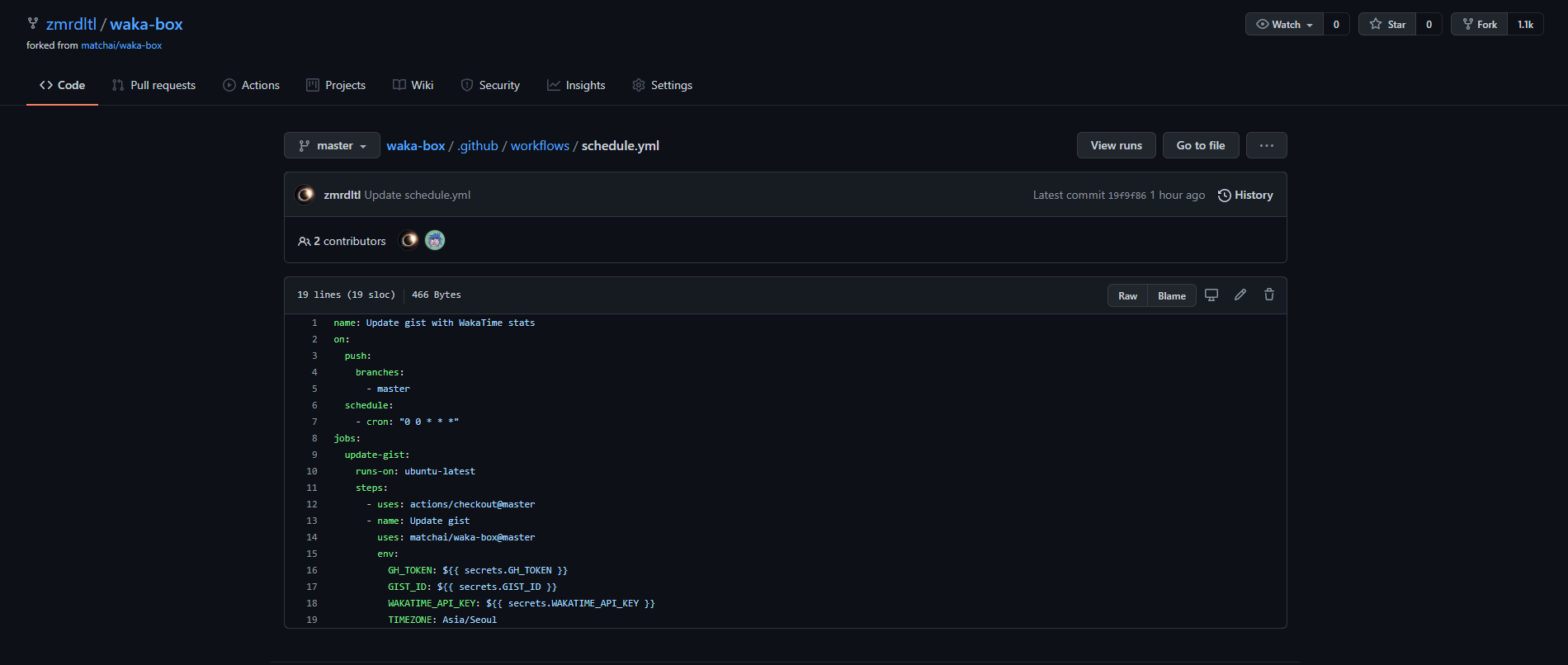Go to the Security tab
Screen dimensions: 1568x665
(x=490, y=85)
